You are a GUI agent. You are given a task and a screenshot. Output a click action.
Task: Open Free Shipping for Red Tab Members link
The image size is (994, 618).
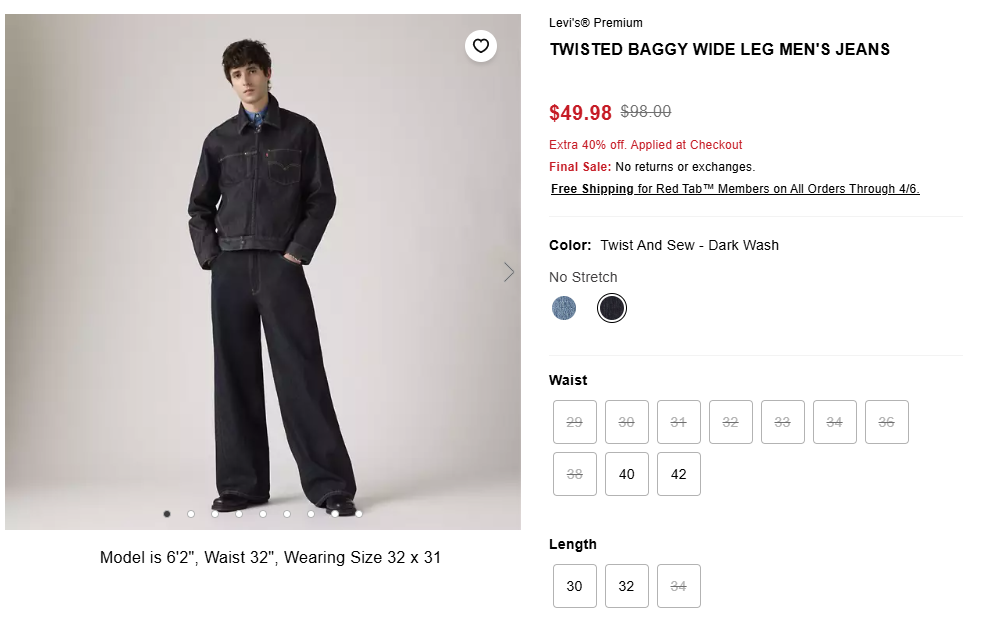(735, 189)
